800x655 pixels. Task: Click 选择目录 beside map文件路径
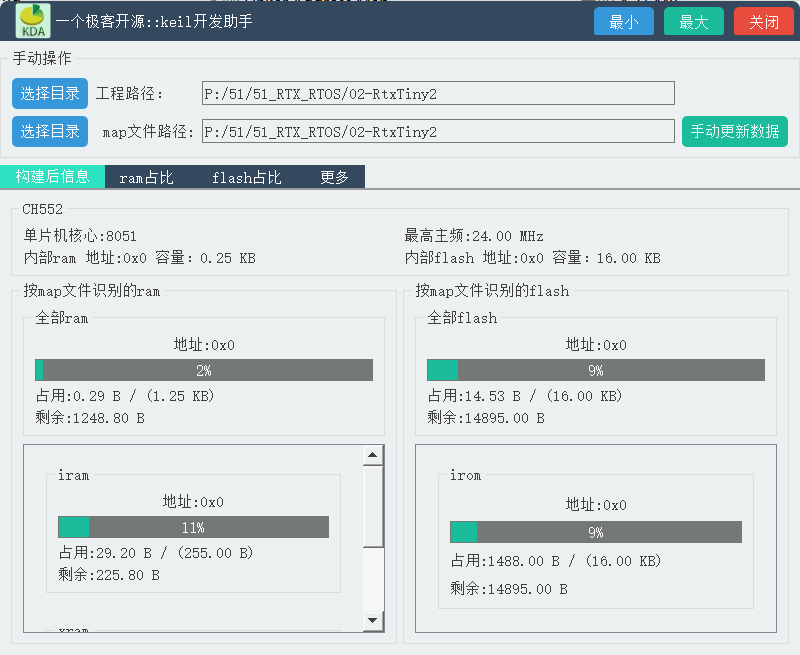pos(50,132)
